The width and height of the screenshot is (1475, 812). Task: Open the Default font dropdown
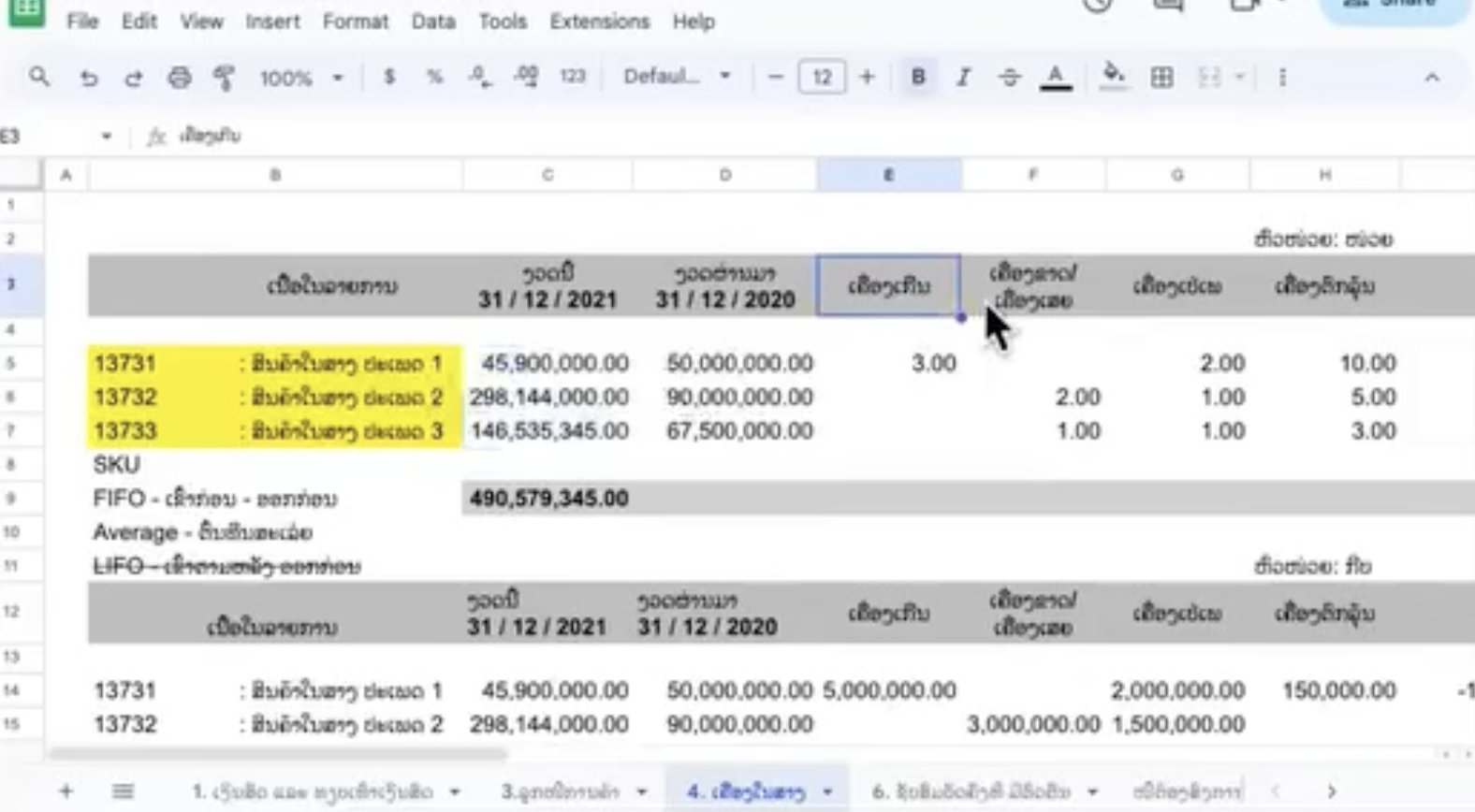677,77
